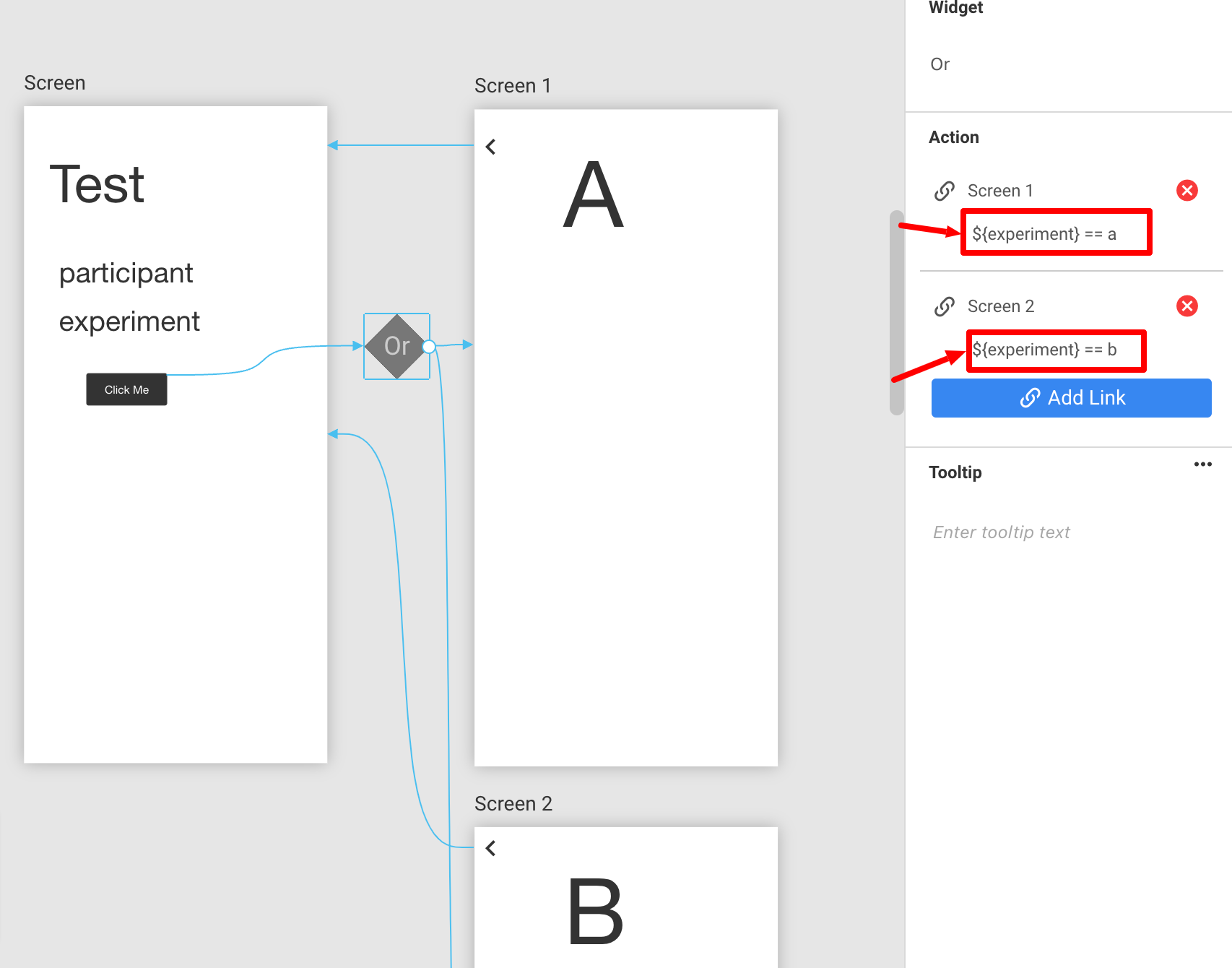Select the Action section header
The image size is (1232, 968).
954,137
